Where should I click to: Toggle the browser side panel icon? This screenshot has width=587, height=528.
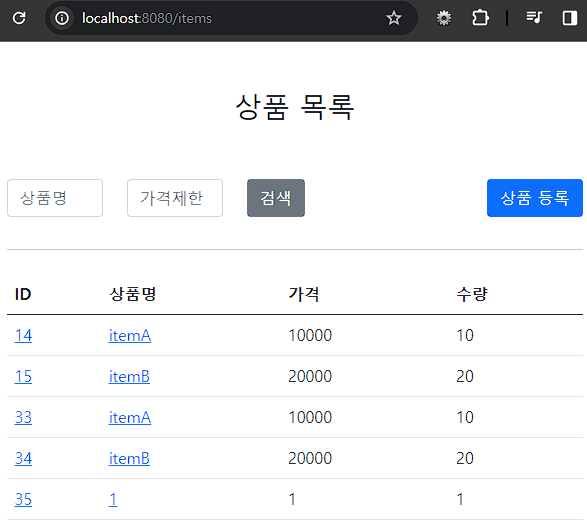569,18
